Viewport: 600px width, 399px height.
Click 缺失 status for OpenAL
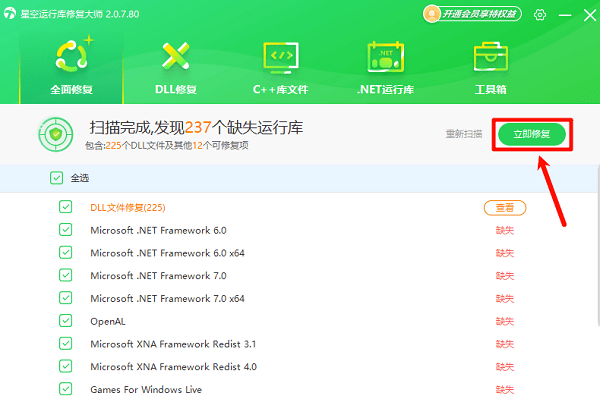[505, 321]
